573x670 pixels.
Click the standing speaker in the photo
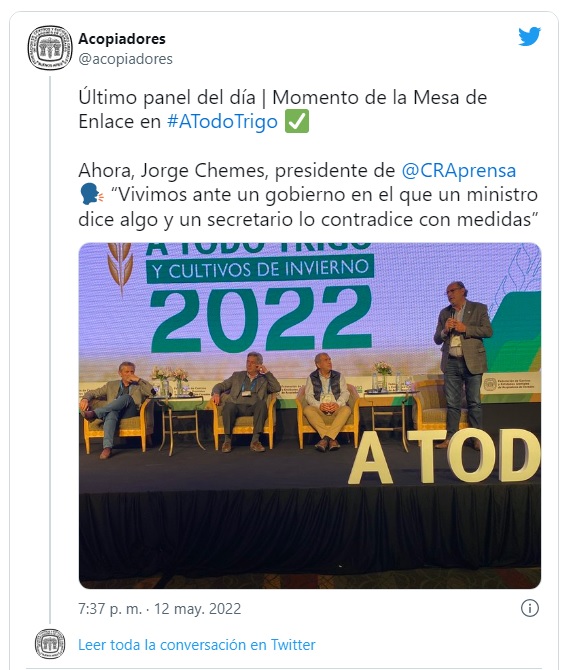[462, 363]
